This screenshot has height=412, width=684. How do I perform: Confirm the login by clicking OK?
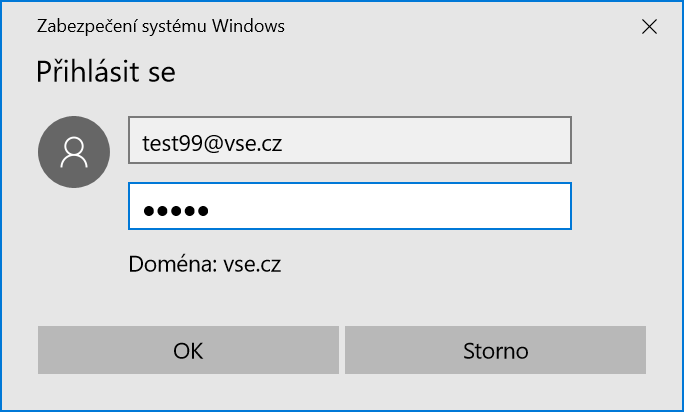(x=188, y=351)
